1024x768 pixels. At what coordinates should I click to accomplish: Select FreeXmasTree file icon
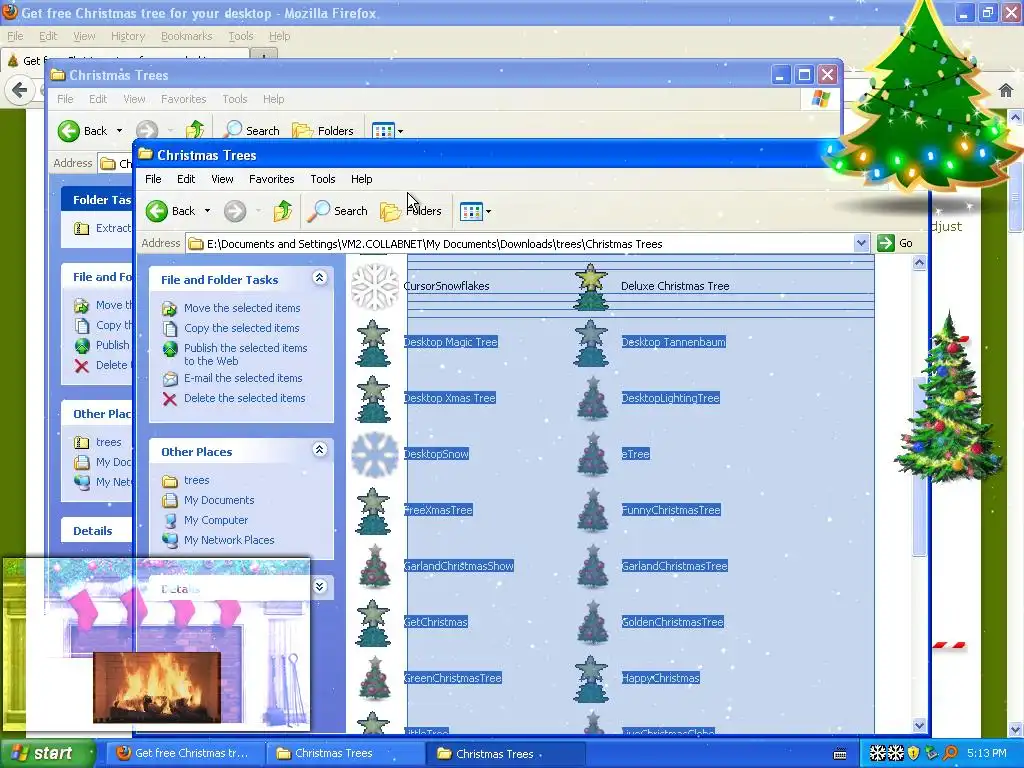(373, 511)
